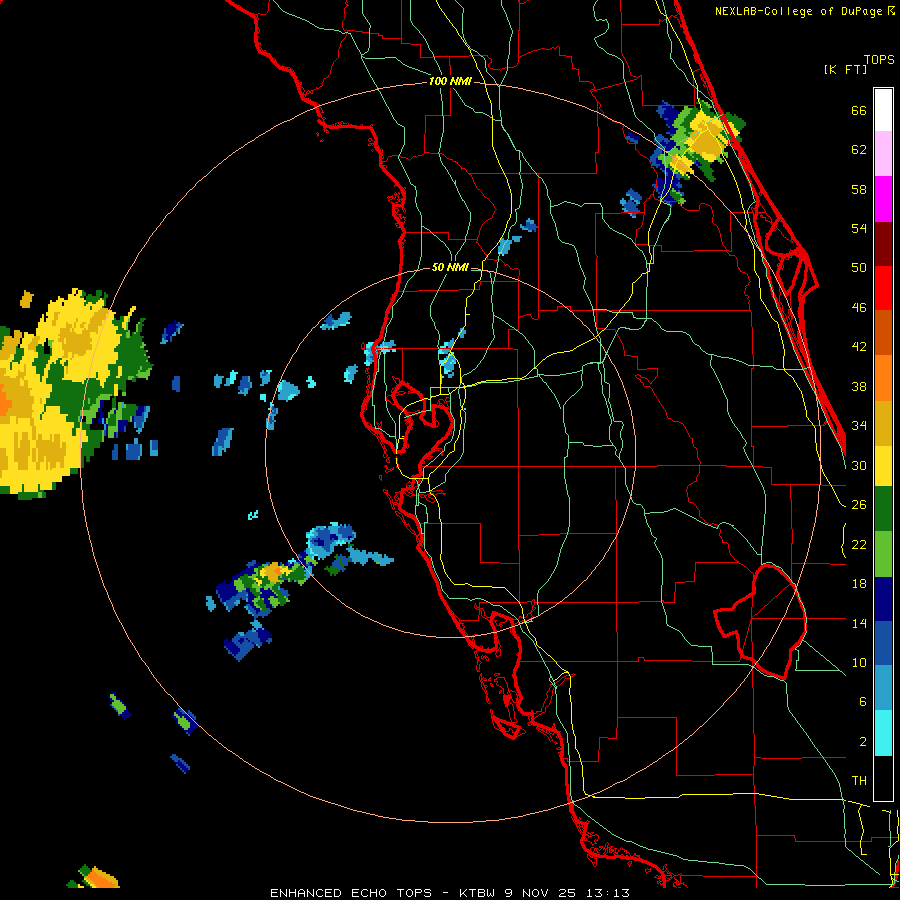The image size is (900, 900).
Task: Click the white 66 kft swatch in the legend
Action: [x=883, y=110]
